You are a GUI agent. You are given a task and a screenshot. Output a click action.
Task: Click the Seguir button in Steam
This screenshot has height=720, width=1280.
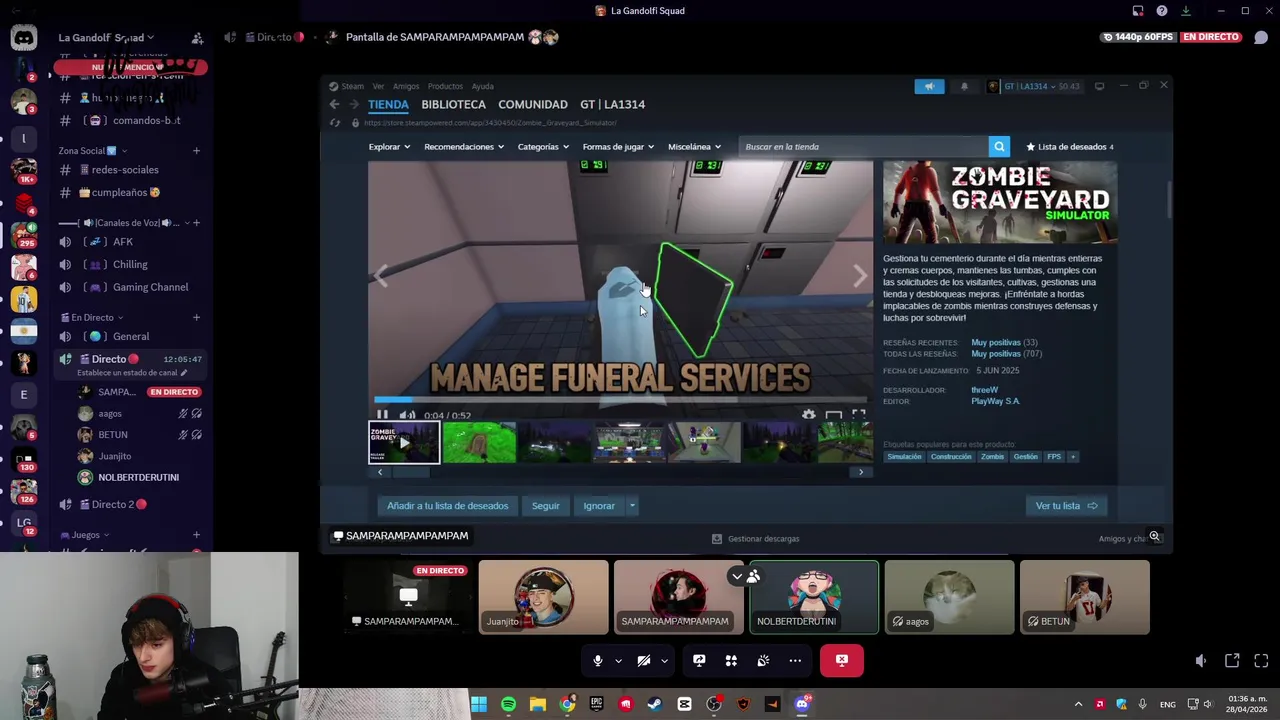tap(546, 506)
